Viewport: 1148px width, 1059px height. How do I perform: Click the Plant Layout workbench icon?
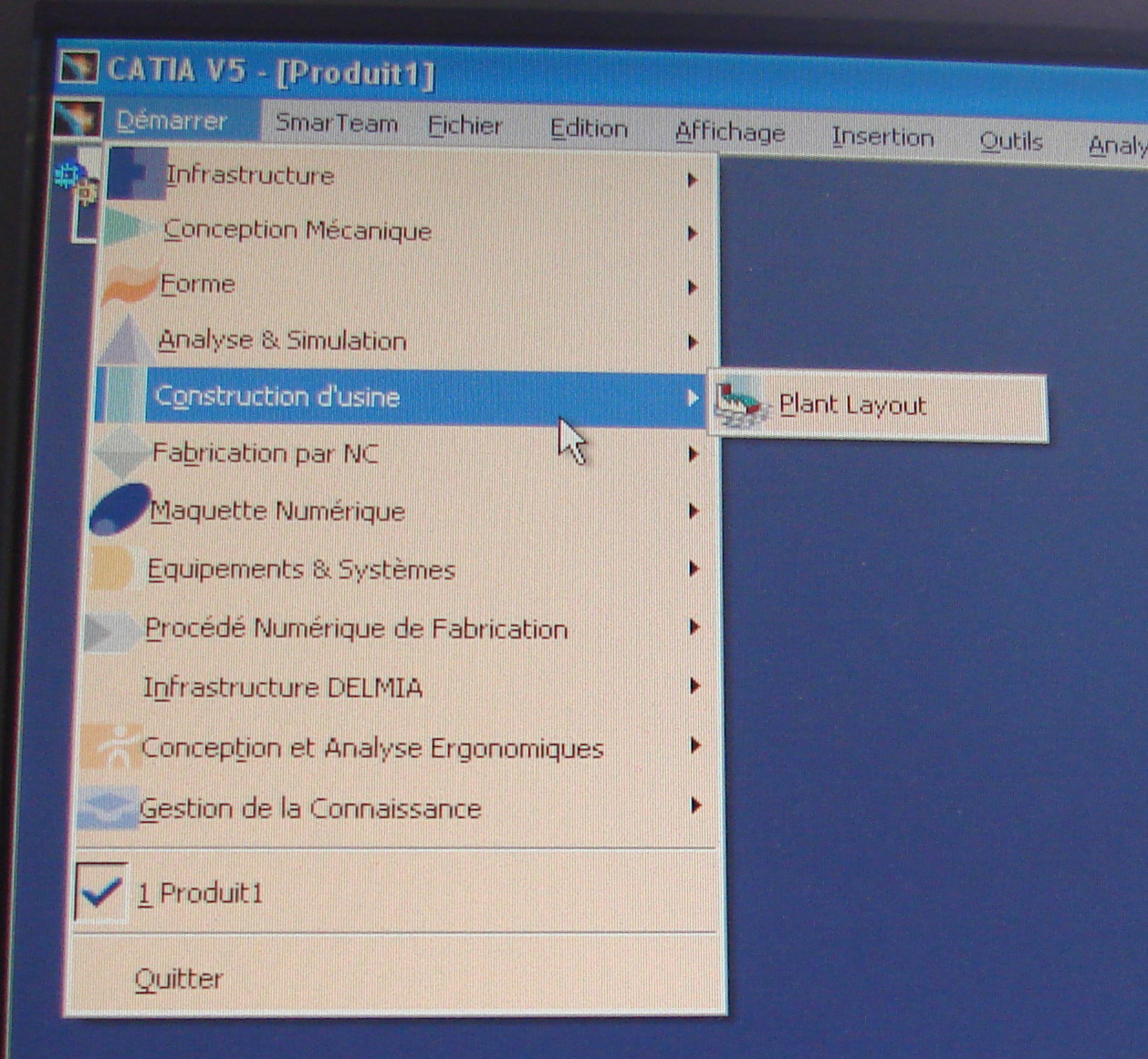(740, 404)
